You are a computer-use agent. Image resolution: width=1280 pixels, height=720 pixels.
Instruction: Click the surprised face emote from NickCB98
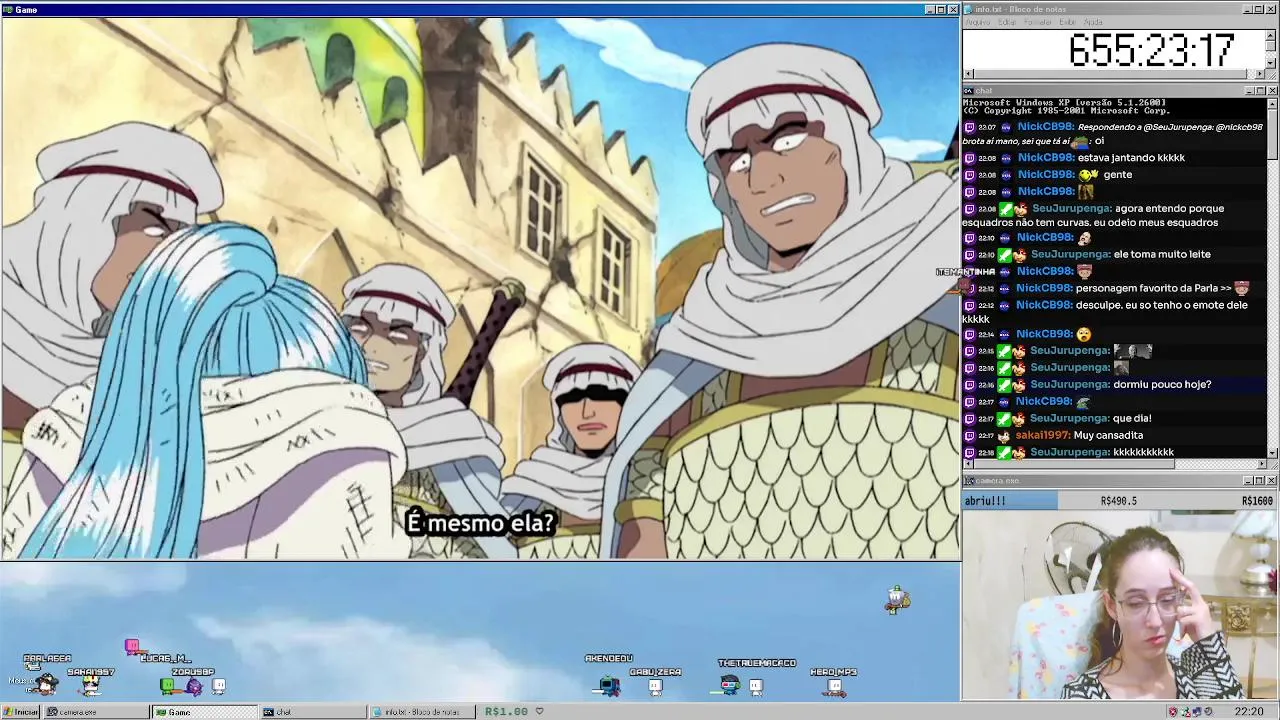click(1084, 335)
